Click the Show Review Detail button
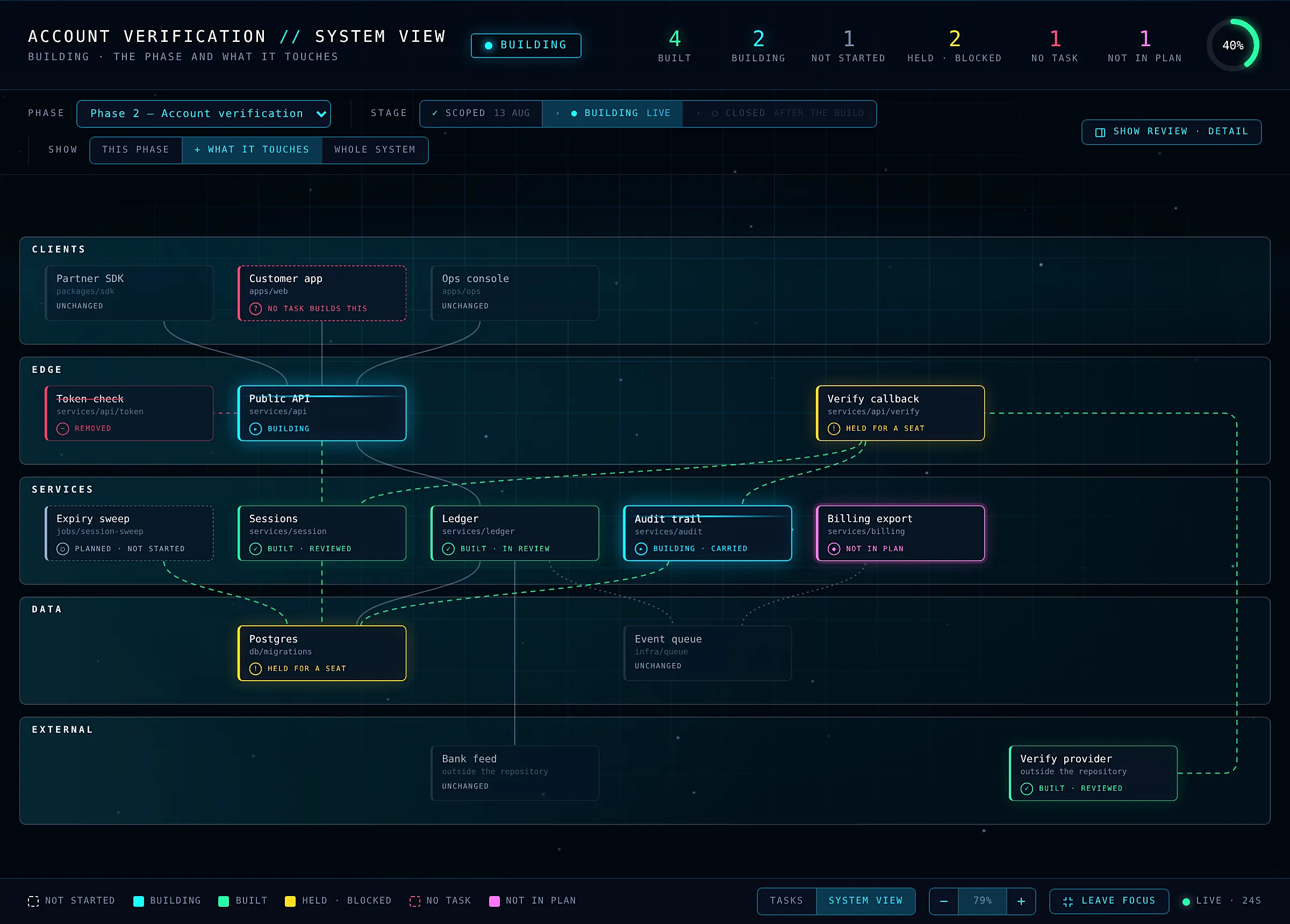The image size is (1290, 924). pyautogui.click(x=1171, y=132)
